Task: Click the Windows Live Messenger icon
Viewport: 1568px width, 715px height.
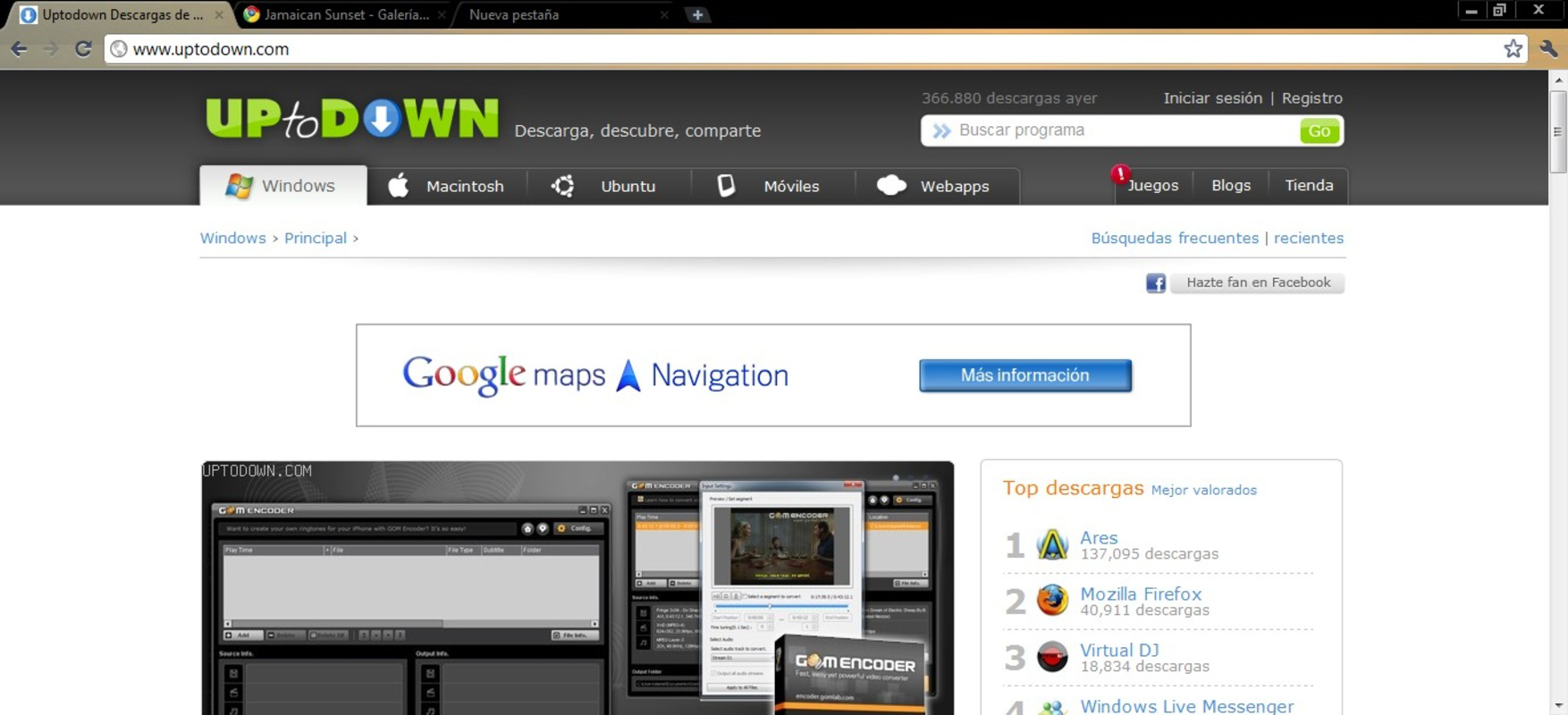Action: point(1052,708)
